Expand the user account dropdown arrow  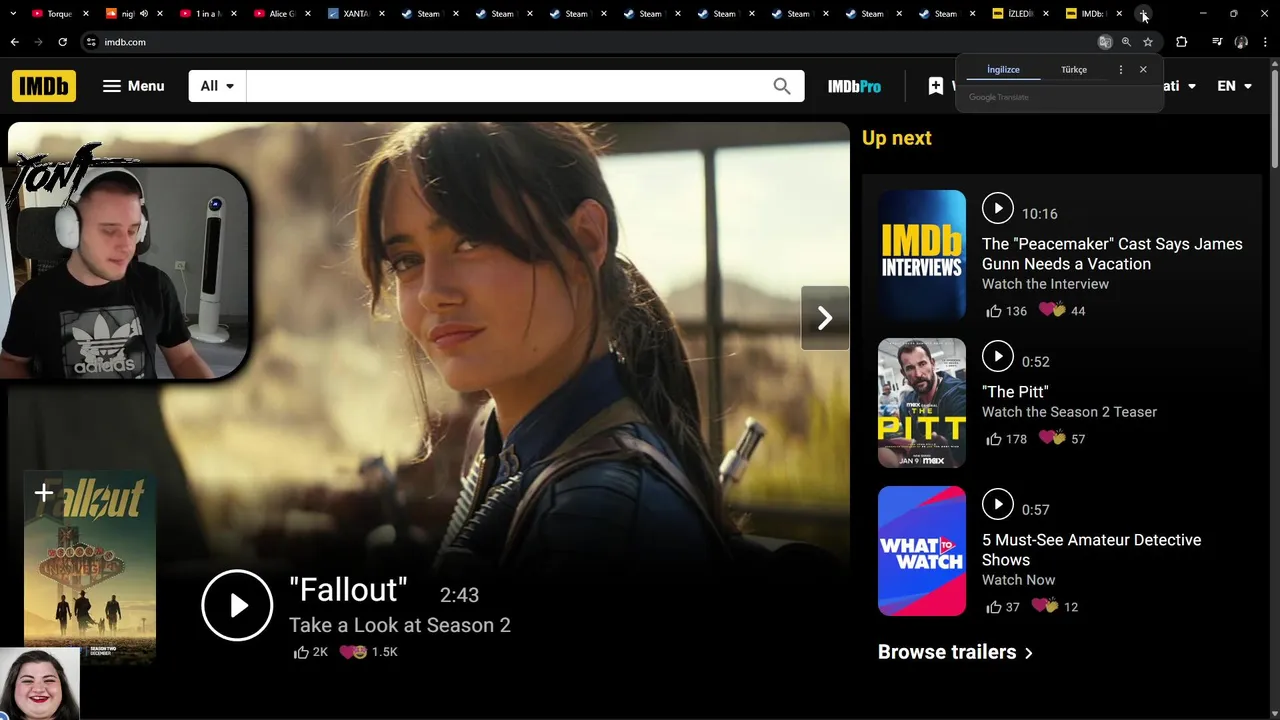[x=1191, y=86]
